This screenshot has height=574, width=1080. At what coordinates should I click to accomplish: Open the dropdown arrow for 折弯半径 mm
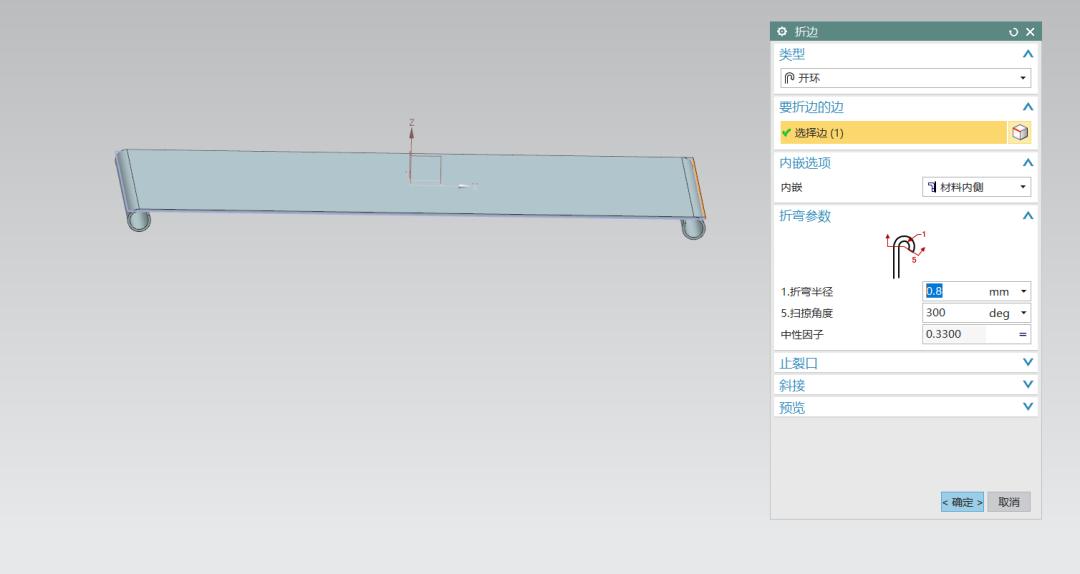coord(1024,291)
